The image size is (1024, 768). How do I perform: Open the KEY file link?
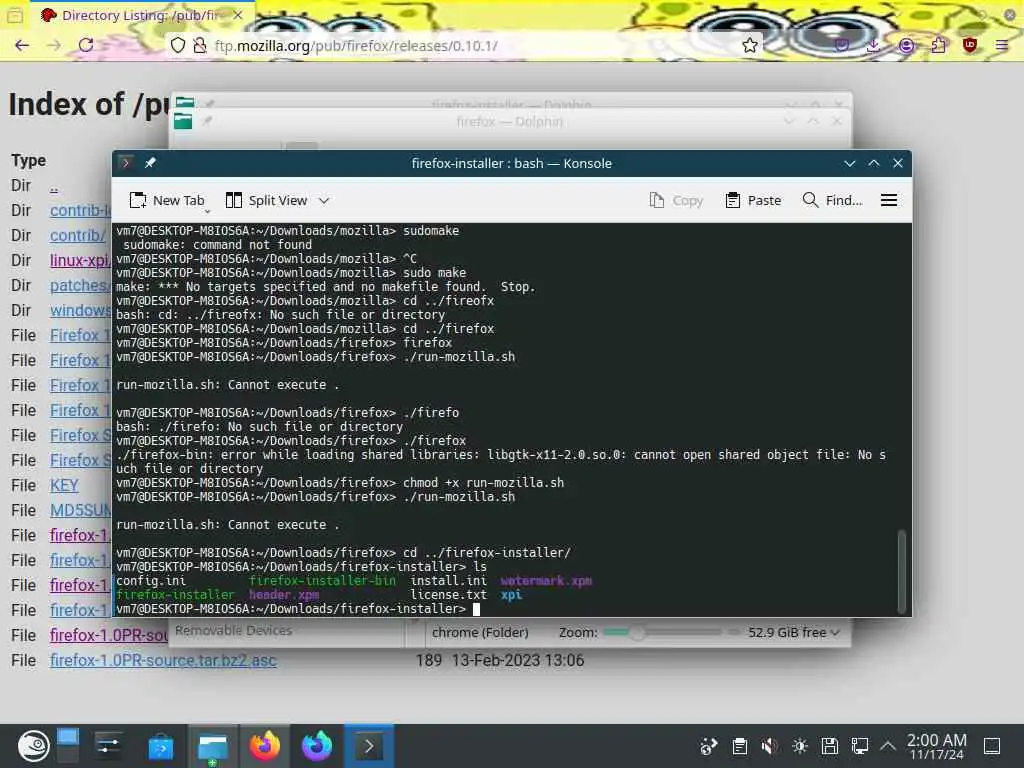(x=64, y=485)
